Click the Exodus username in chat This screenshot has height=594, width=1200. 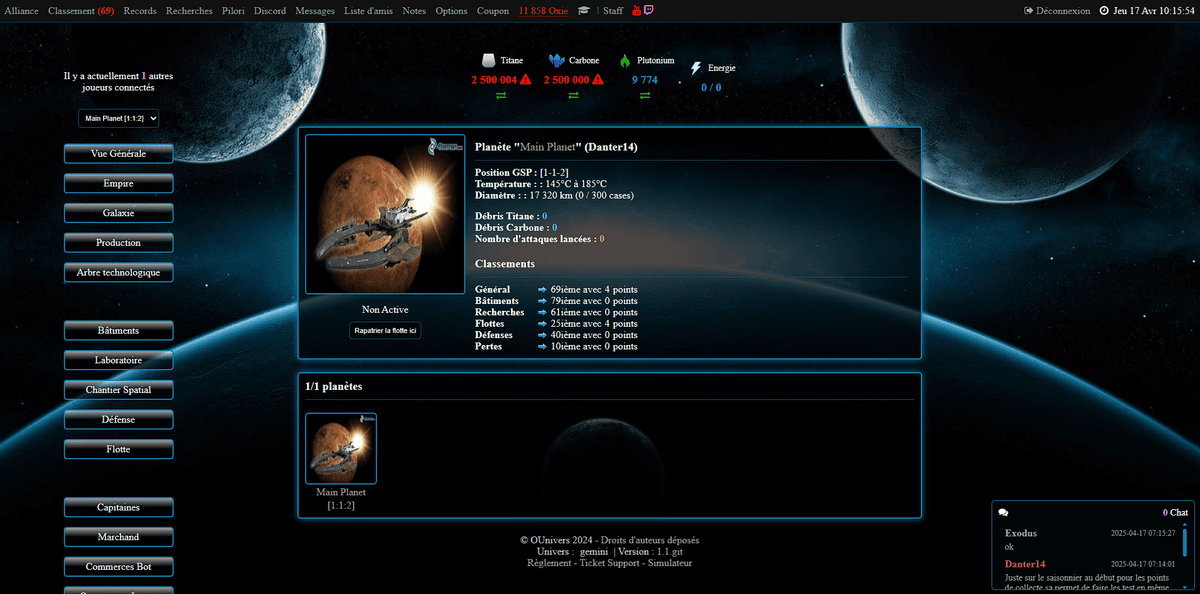click(x=1021, y=533)
